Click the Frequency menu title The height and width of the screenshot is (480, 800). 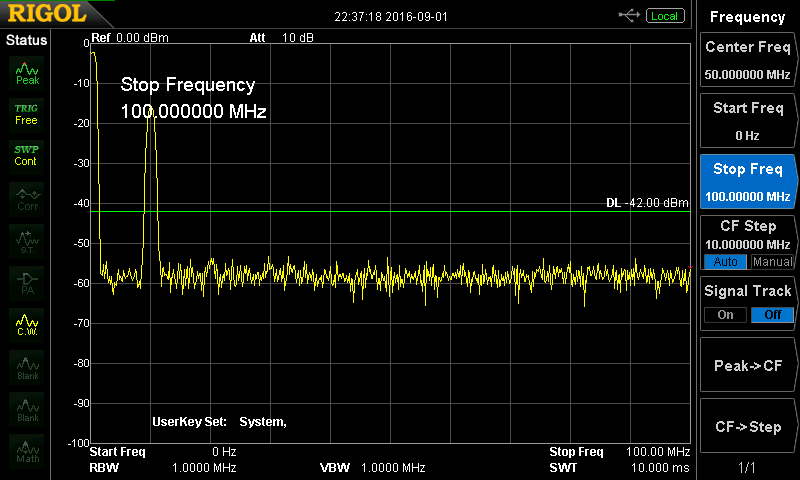(x=747, y=17)
